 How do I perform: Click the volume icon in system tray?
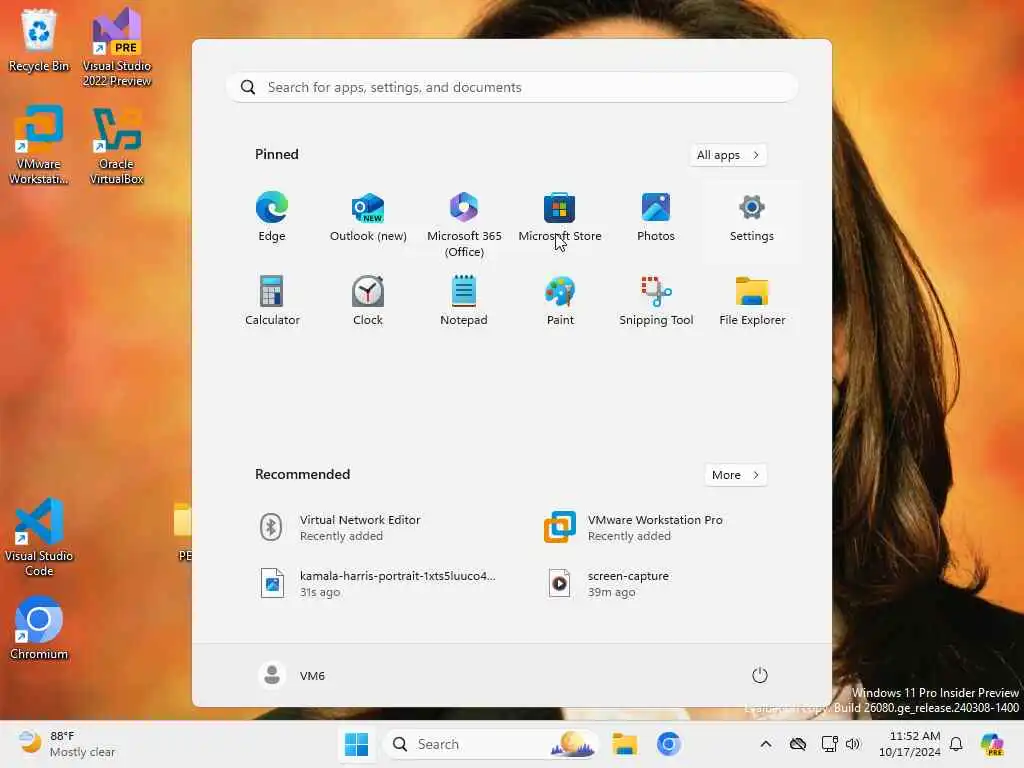853,744
